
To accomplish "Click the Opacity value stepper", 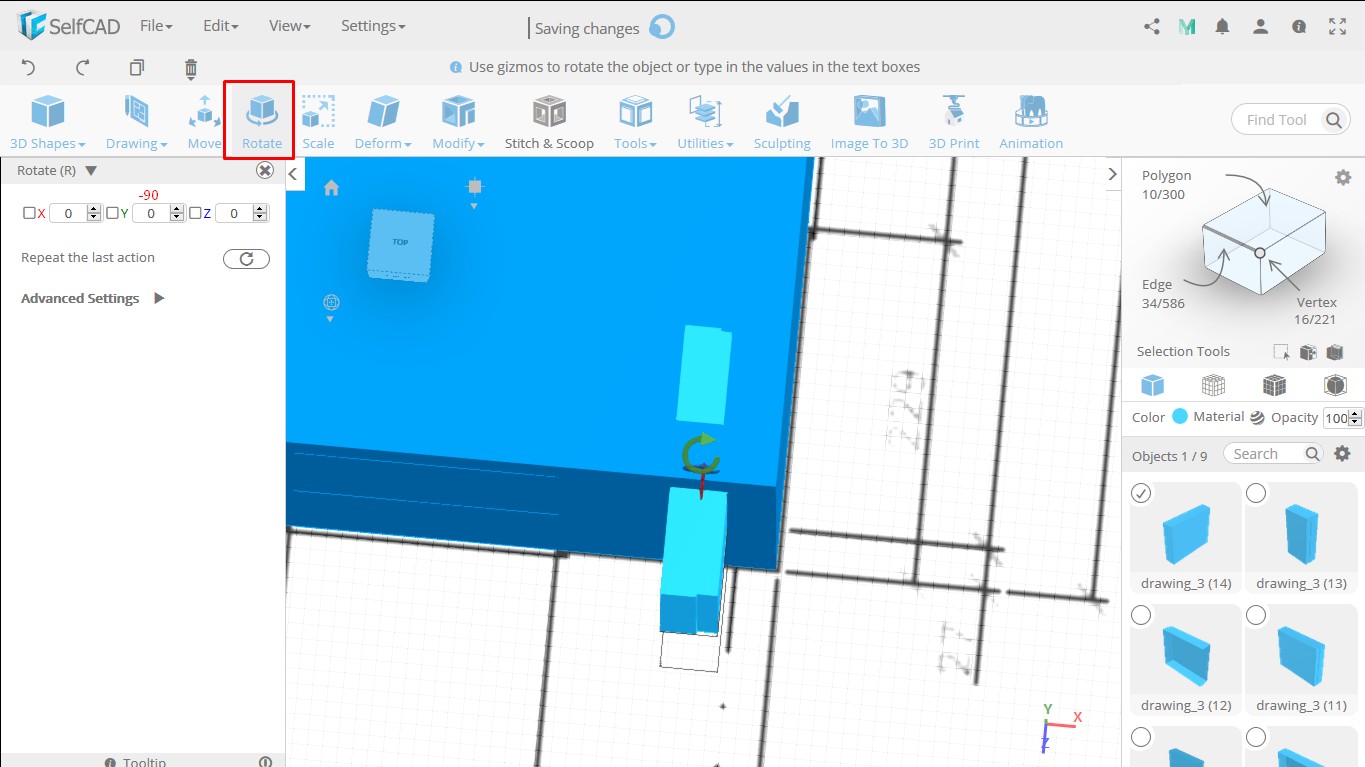I will pyautogui.click(x=1356, y=418).
